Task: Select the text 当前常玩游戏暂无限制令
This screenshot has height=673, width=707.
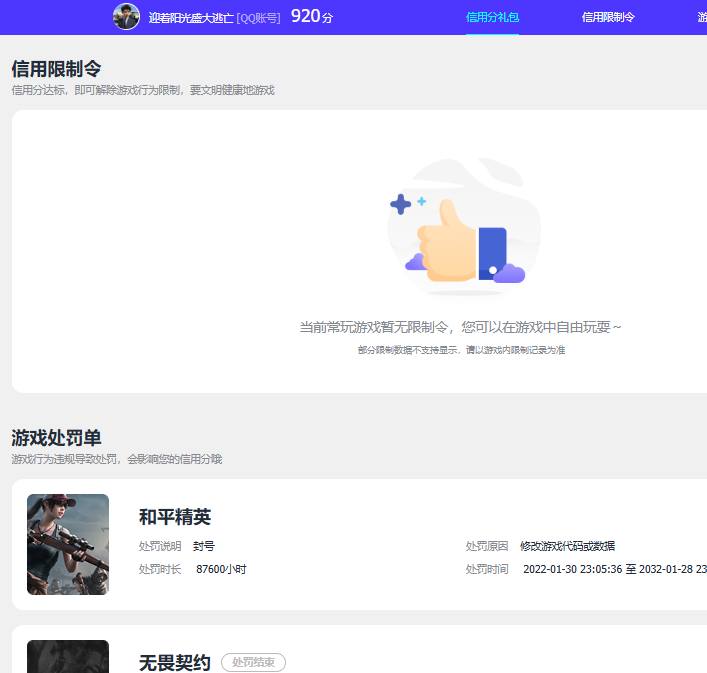Action: (373, 327)
